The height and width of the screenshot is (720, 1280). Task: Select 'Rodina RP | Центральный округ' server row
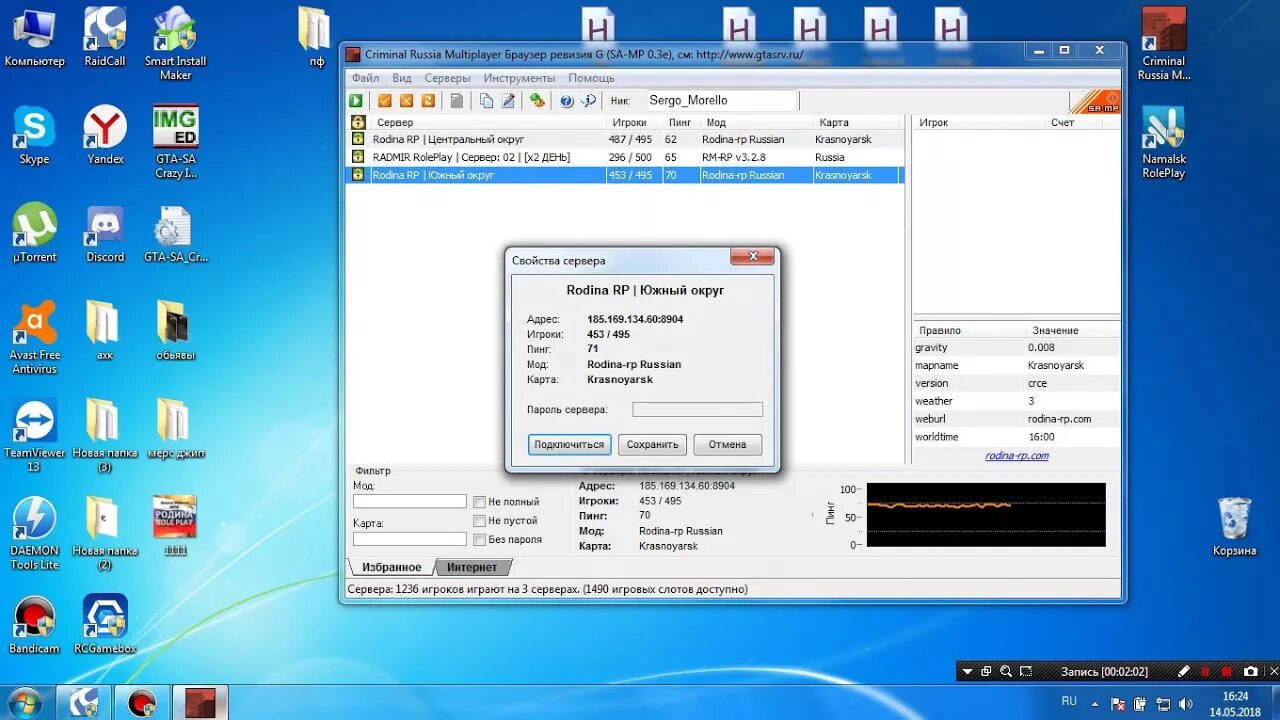tap(625, 139)
